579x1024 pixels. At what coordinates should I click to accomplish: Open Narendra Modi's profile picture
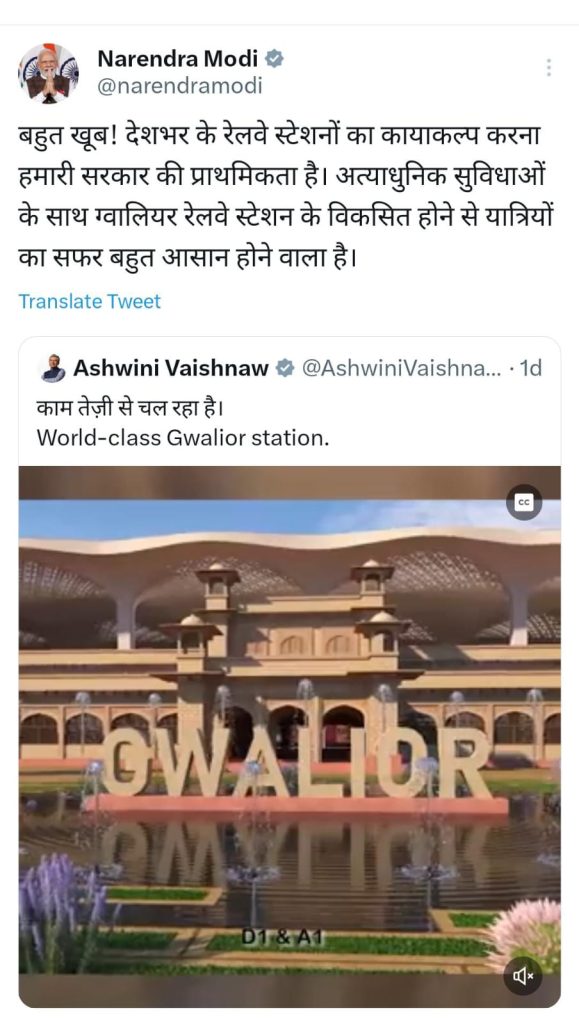(48, 73)
